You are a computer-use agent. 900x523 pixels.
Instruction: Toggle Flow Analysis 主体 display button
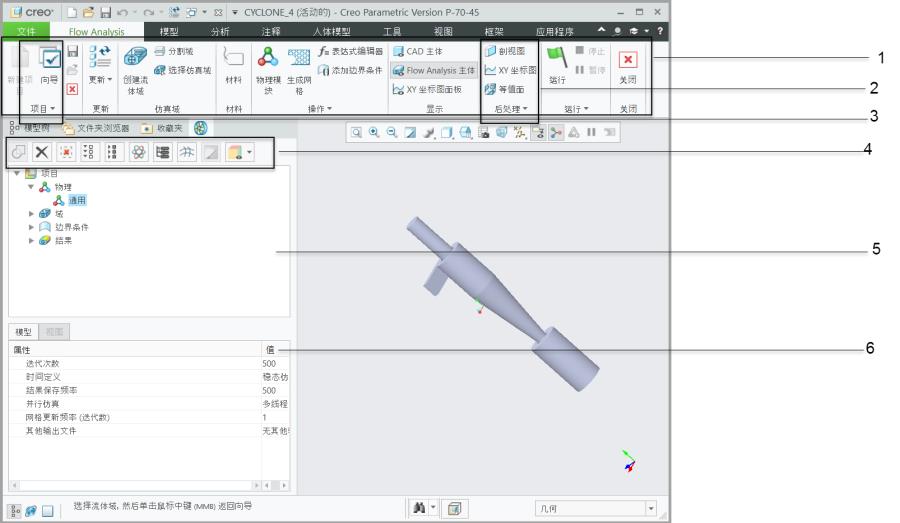tap(434, 70)
